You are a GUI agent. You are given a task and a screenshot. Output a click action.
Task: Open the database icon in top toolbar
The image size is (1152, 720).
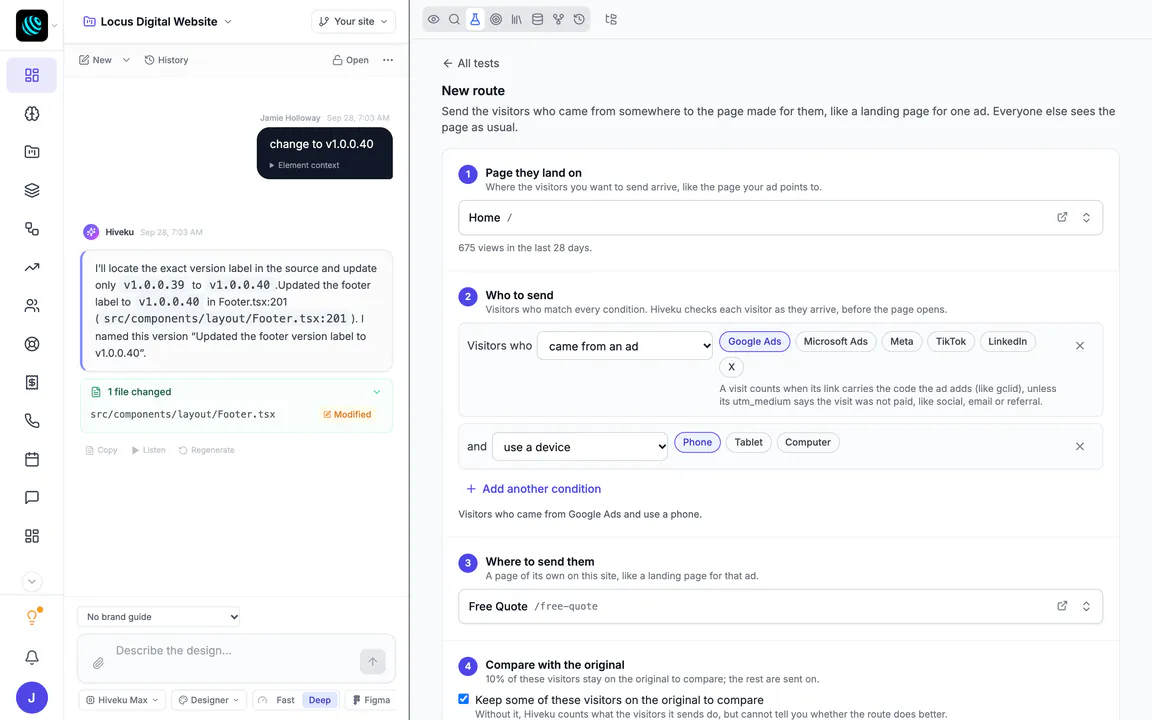click(x=537, y=20)
